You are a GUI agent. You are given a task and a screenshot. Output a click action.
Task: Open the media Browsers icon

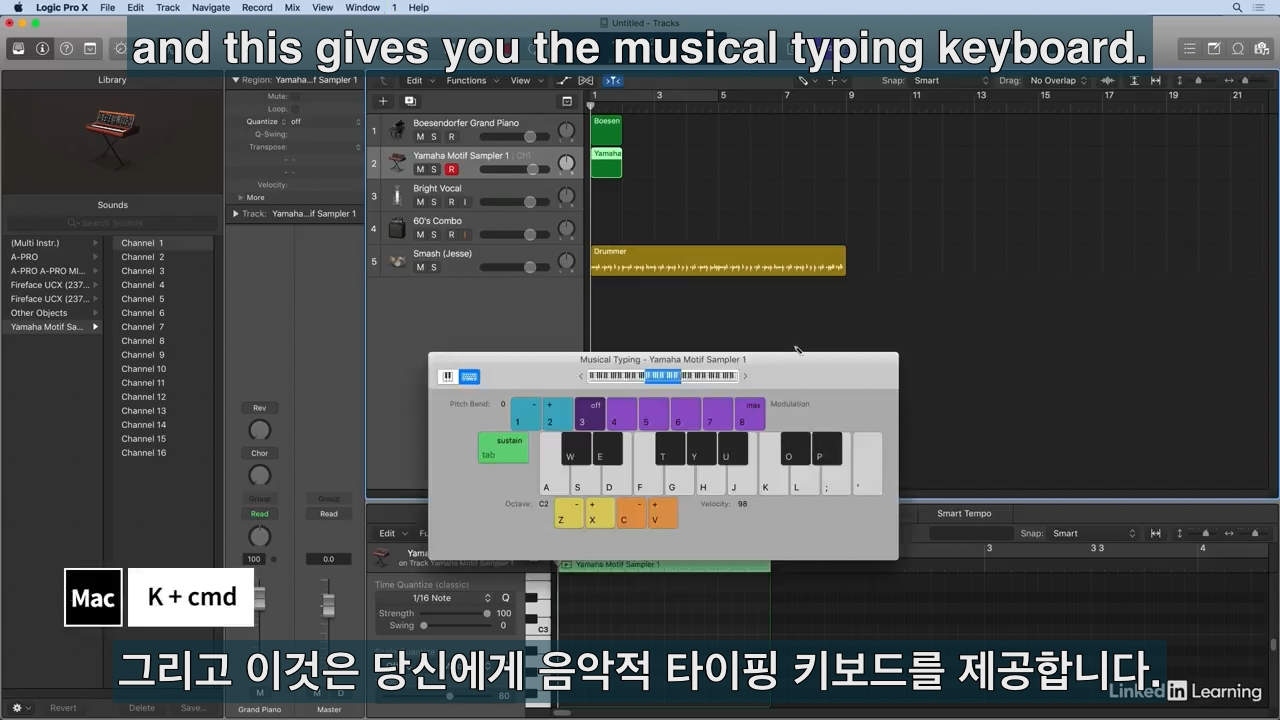point(1262,48)
